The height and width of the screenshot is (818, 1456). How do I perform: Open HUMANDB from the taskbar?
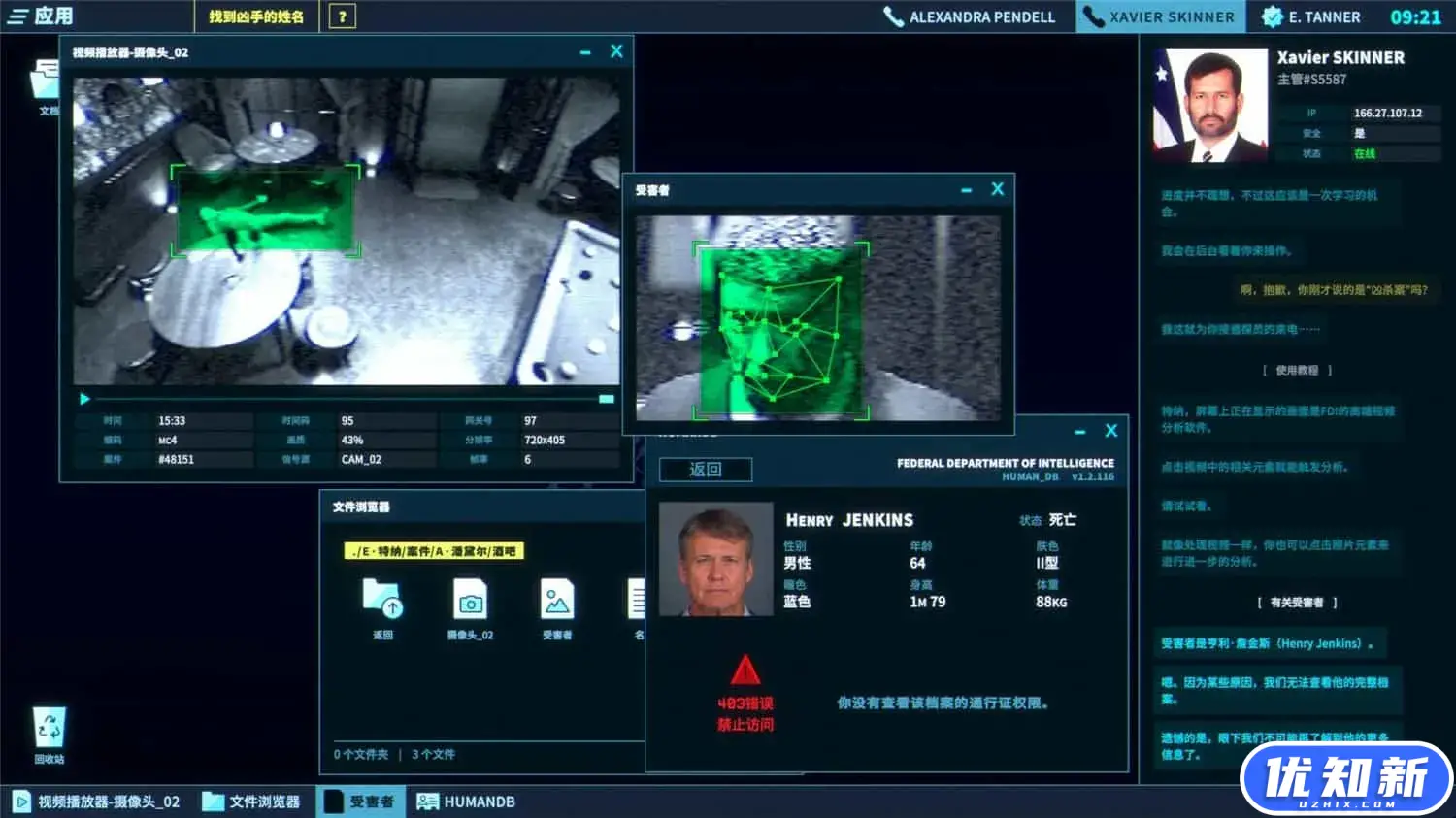466,802
